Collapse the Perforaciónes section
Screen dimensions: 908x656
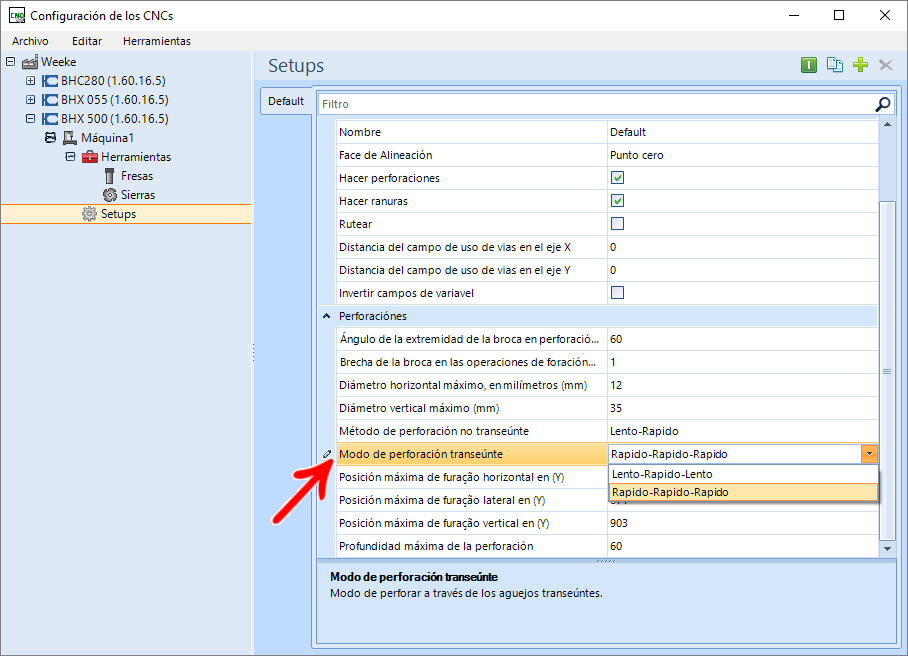point(327,316)
